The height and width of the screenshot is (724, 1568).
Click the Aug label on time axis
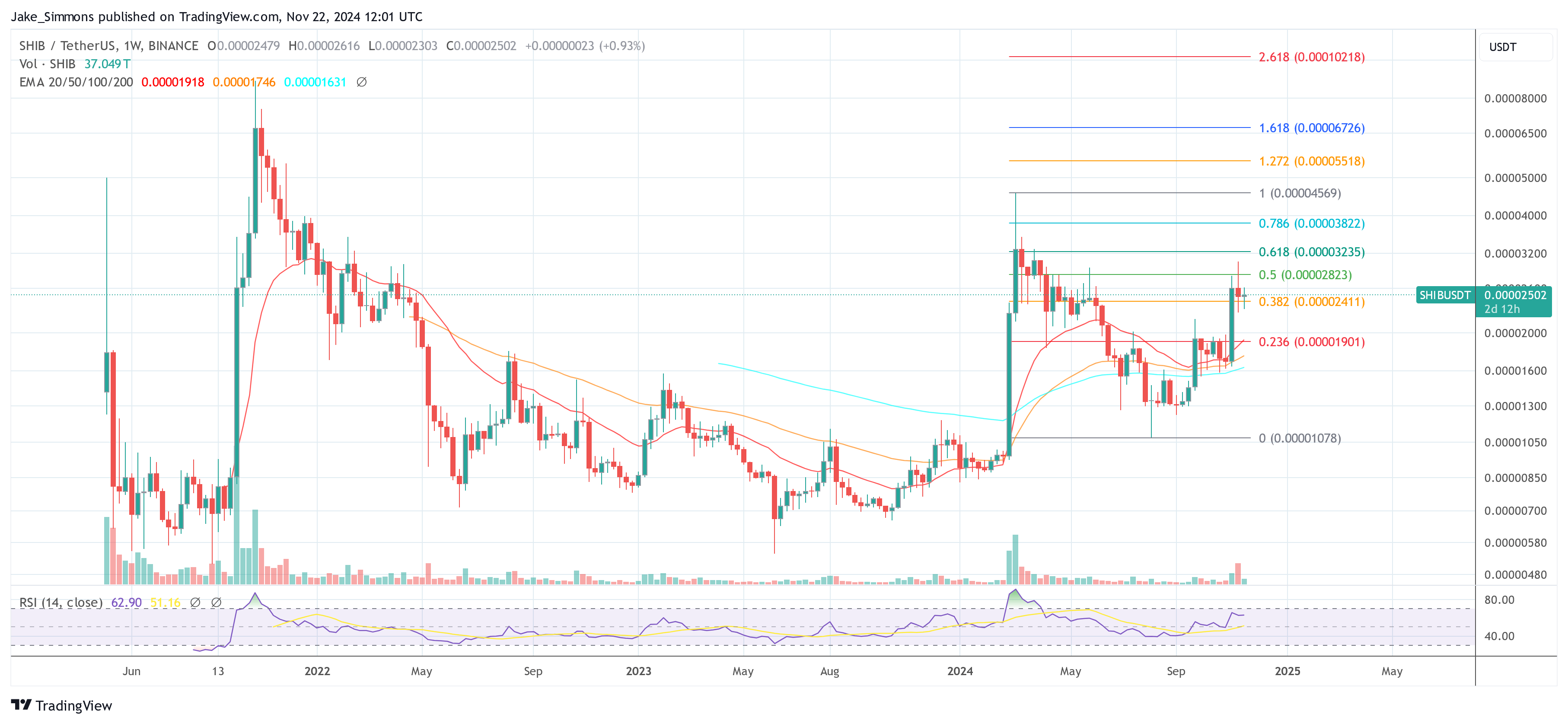click(830, 671)
